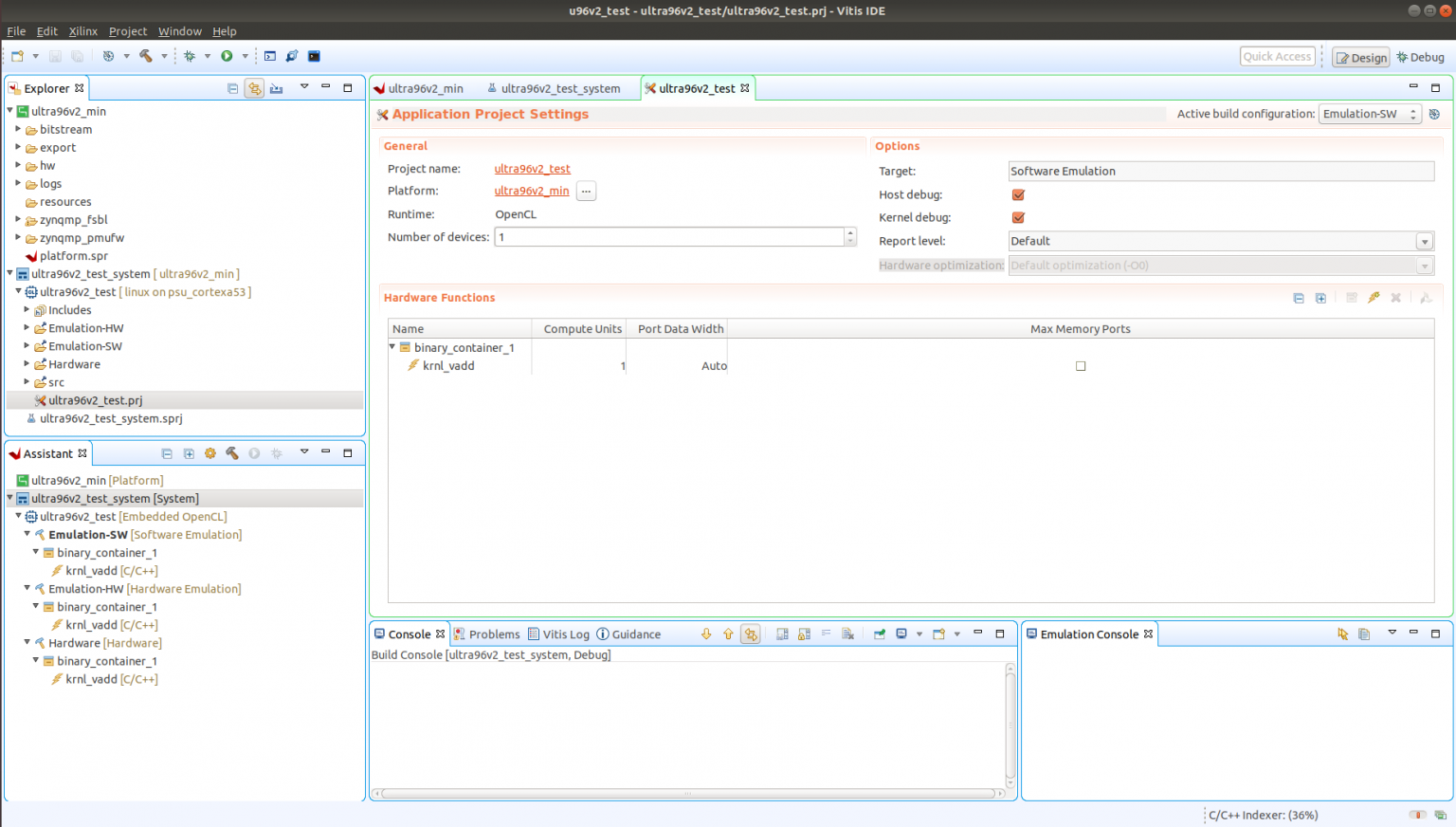The image size is (1456, 827).
Task: Click the platform browse (...) button
Action: point(586,191)
